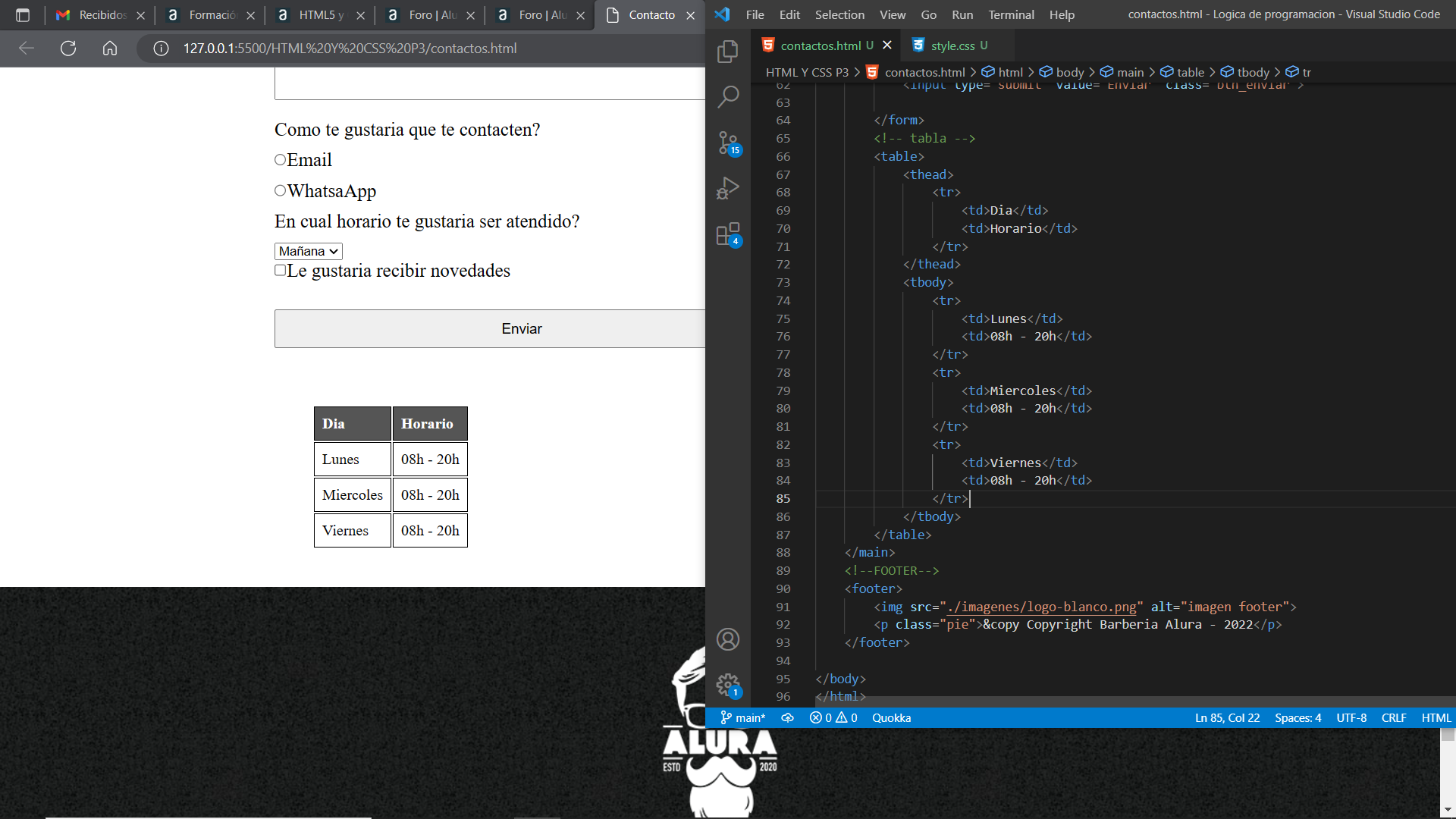Viewport: 1456px width, 819px height.
Task: Open the Mañana horario dropdown
Action: click(308, 251)
